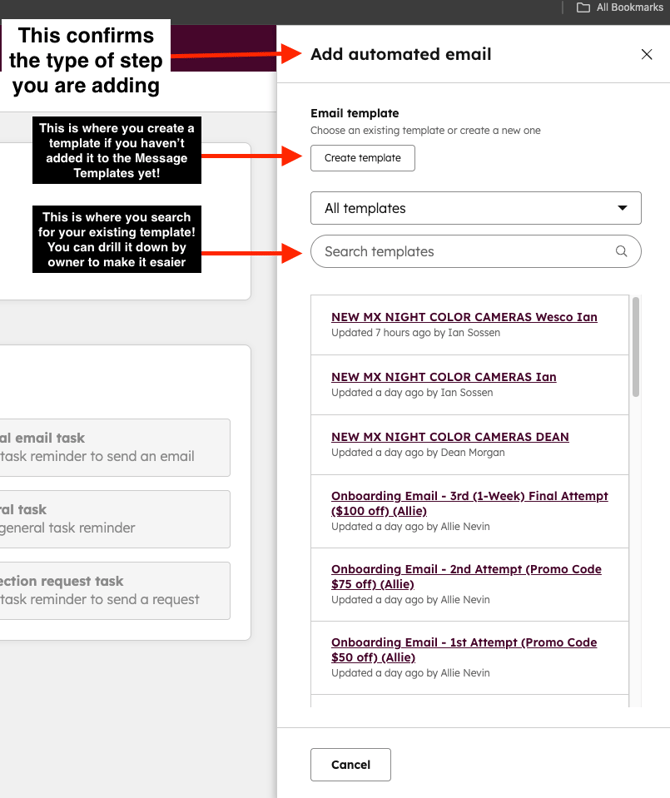Open the All templates dropdown
Image resolution: width=670 pixels, height=798 pixels.
[x=475, y=209]
